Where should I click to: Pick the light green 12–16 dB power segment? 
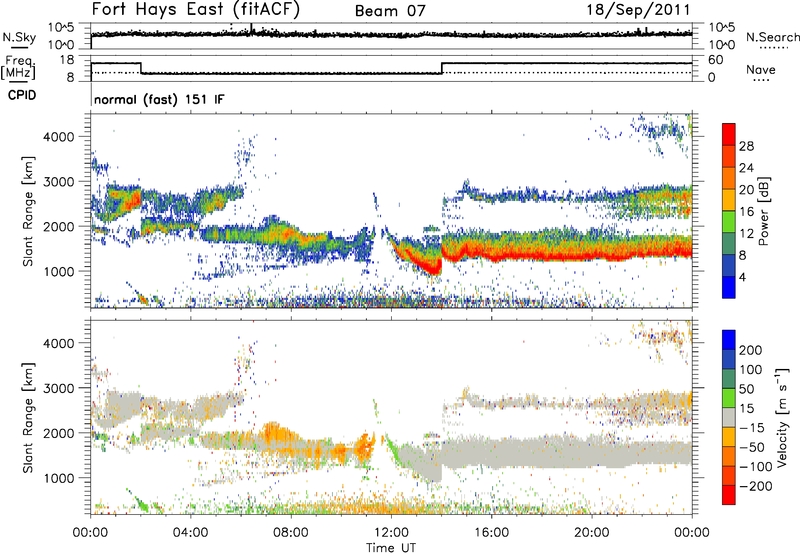click(729, 222)
